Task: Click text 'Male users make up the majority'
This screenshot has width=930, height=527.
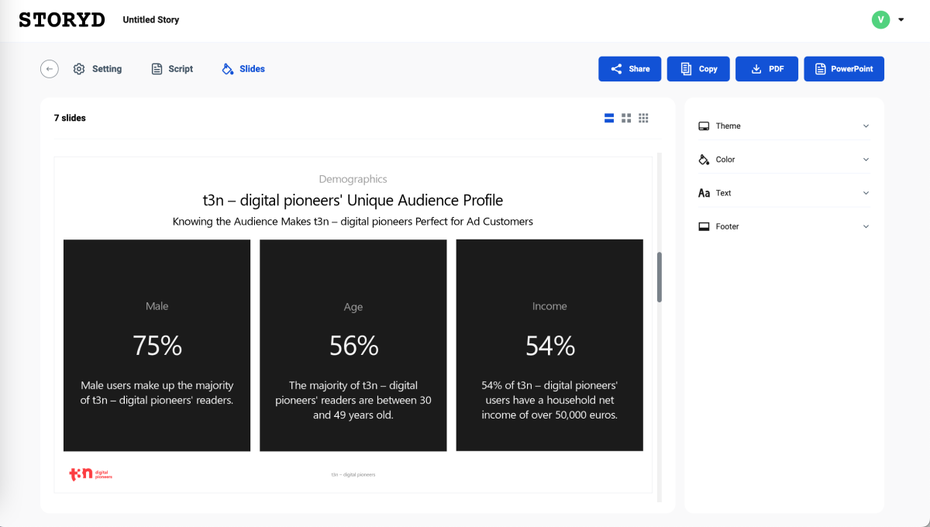Action: [157, 385]
